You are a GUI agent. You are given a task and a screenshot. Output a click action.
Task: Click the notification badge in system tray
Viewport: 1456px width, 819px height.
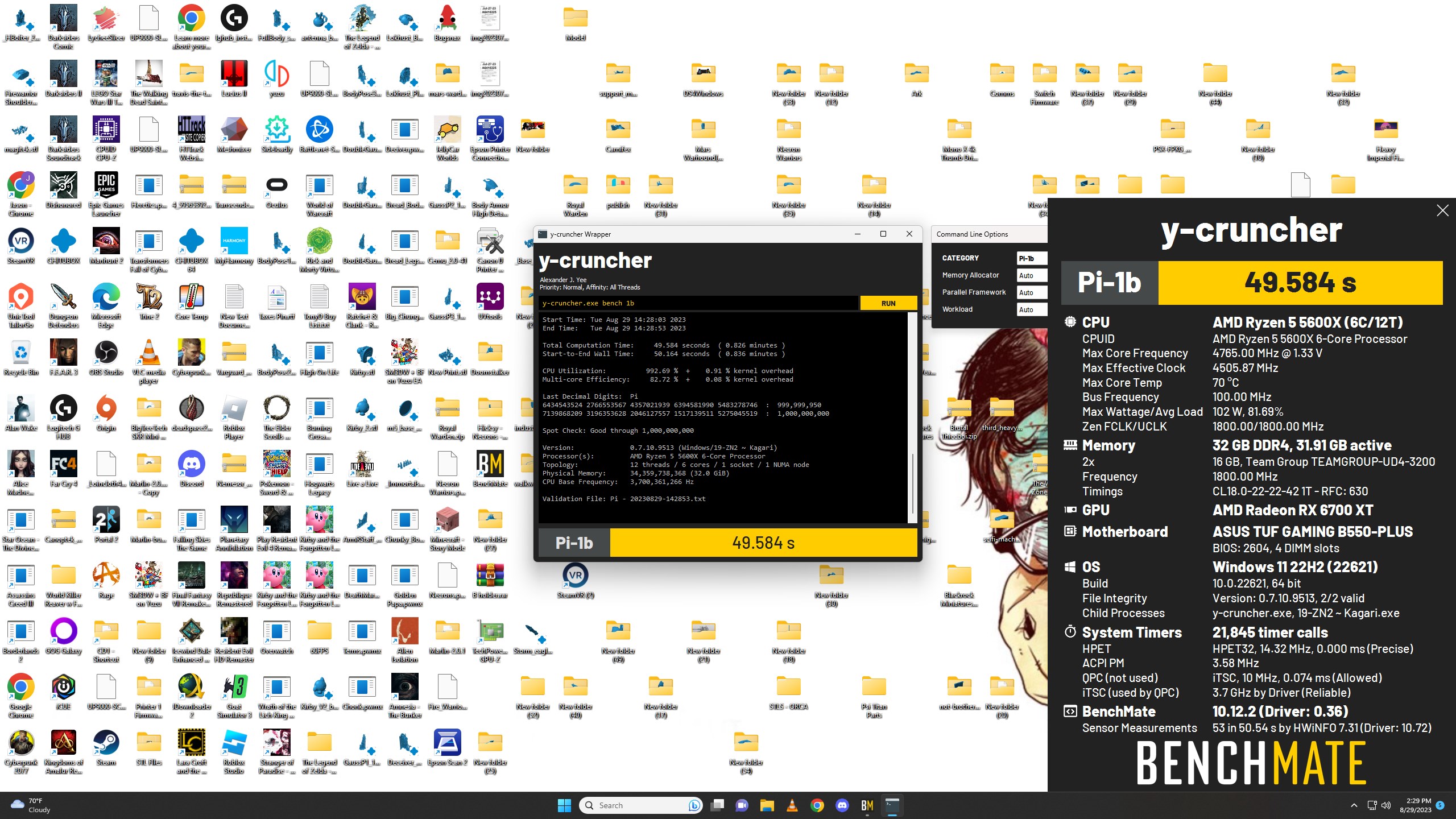[x=1440, y=805]
